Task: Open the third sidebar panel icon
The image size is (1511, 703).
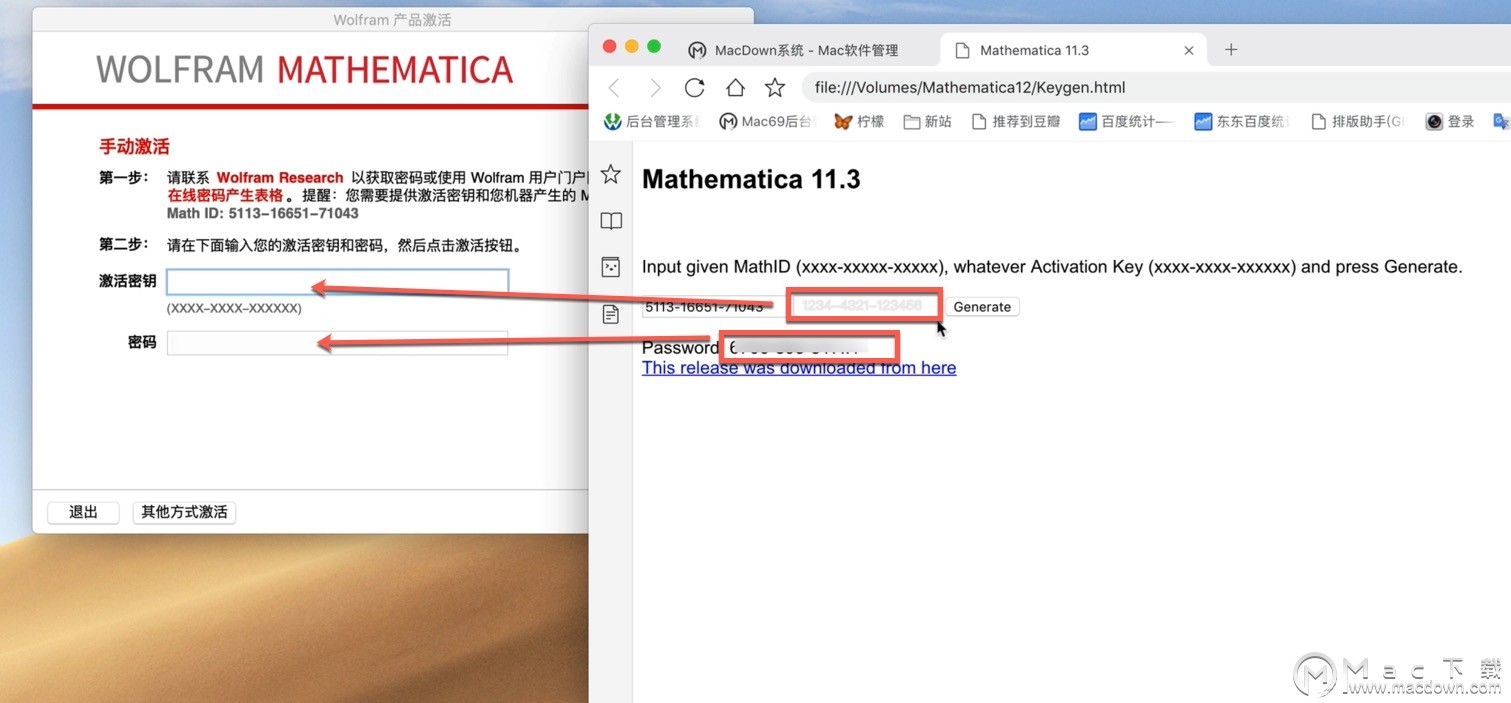Action: tap(611, 267)
